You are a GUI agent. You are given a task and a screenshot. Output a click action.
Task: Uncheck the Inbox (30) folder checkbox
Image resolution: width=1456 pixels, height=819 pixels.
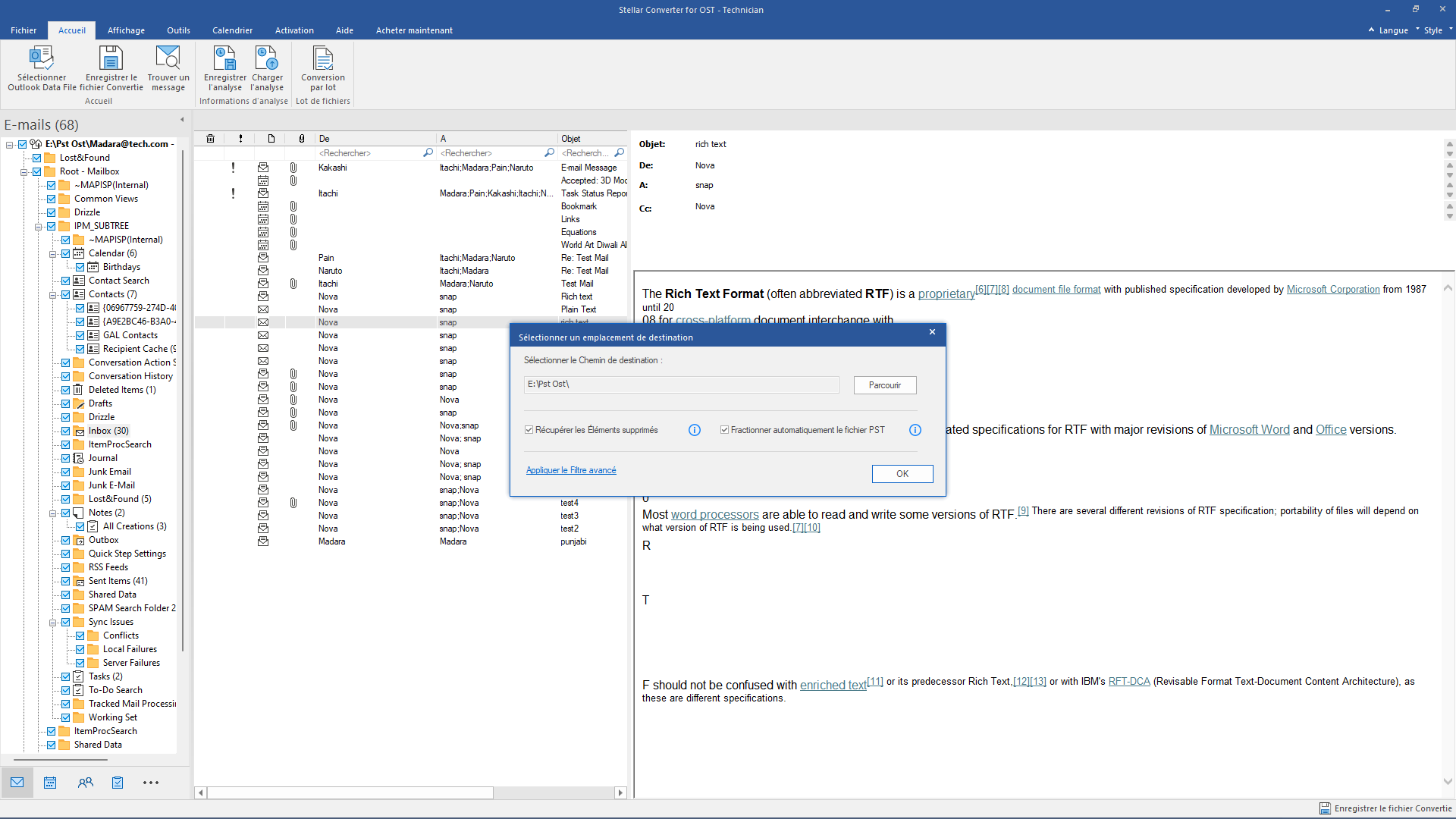pyautogui.click(x=65, y=431)
